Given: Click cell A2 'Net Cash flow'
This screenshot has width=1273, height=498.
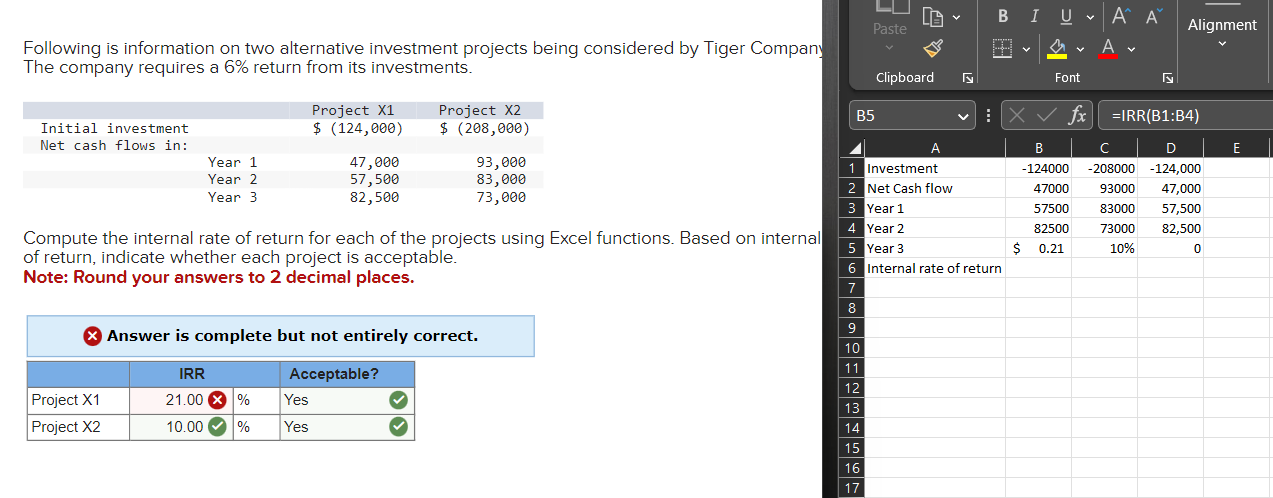Looking at the screenshot, I should [x=935, y=188].
